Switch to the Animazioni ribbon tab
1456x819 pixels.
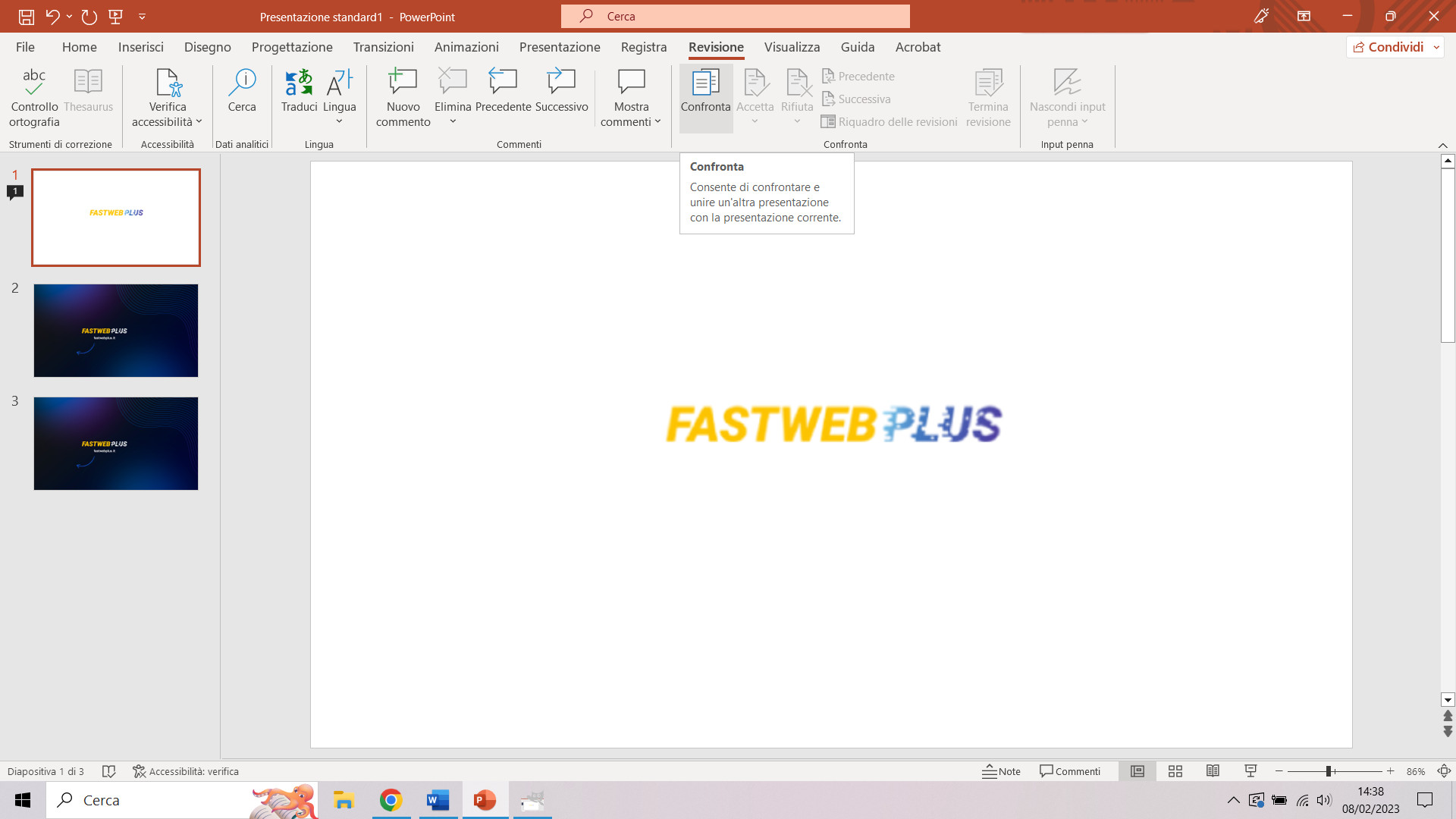pos(466,47)
